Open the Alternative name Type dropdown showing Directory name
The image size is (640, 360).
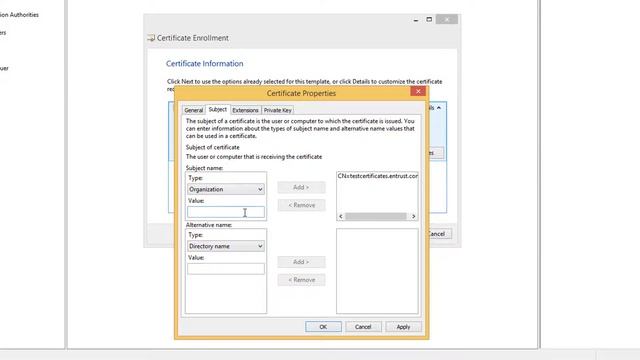pos(226,246)
